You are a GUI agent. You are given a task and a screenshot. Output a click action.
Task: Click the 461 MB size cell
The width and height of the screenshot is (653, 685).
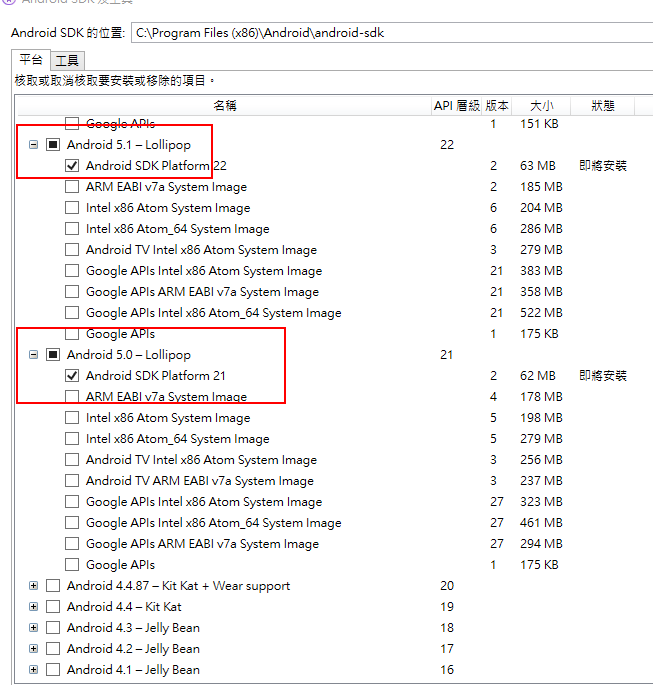pos(541,522)
